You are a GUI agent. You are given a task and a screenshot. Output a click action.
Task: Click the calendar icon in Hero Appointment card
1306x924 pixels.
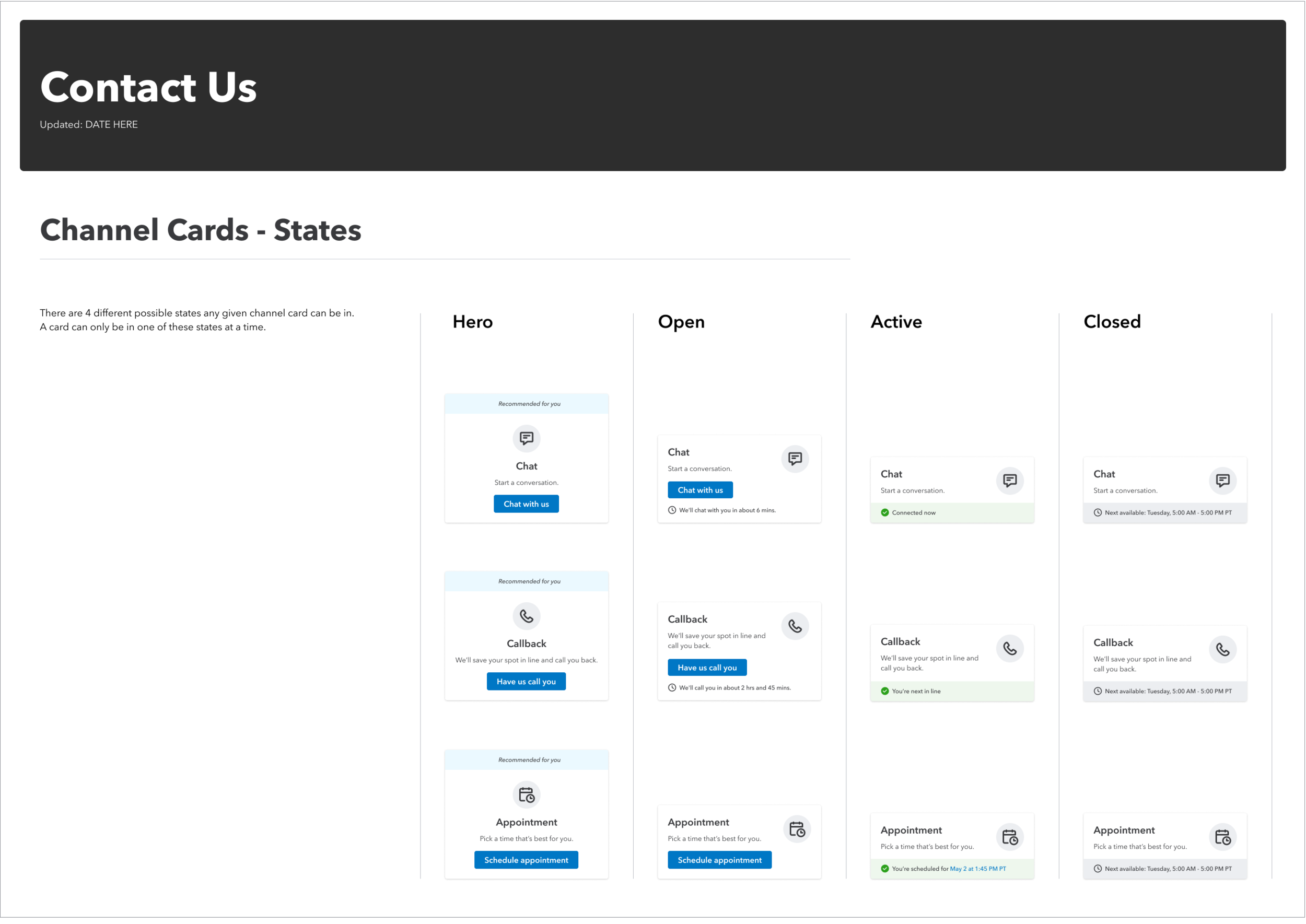pyautogui.click(x=527, y=794)
